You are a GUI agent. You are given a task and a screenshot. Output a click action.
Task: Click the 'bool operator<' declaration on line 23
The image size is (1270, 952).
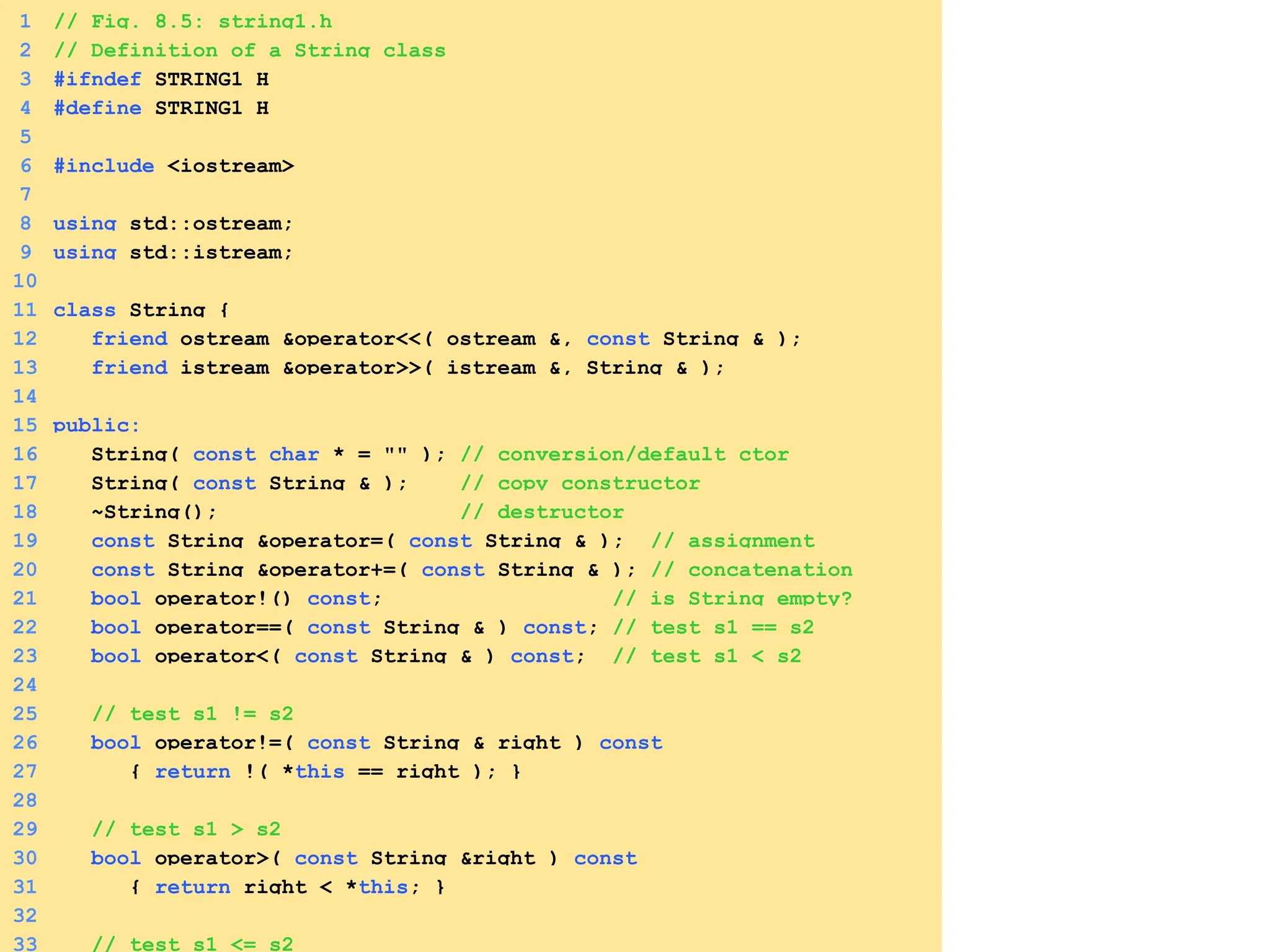[x=338, y=656]
